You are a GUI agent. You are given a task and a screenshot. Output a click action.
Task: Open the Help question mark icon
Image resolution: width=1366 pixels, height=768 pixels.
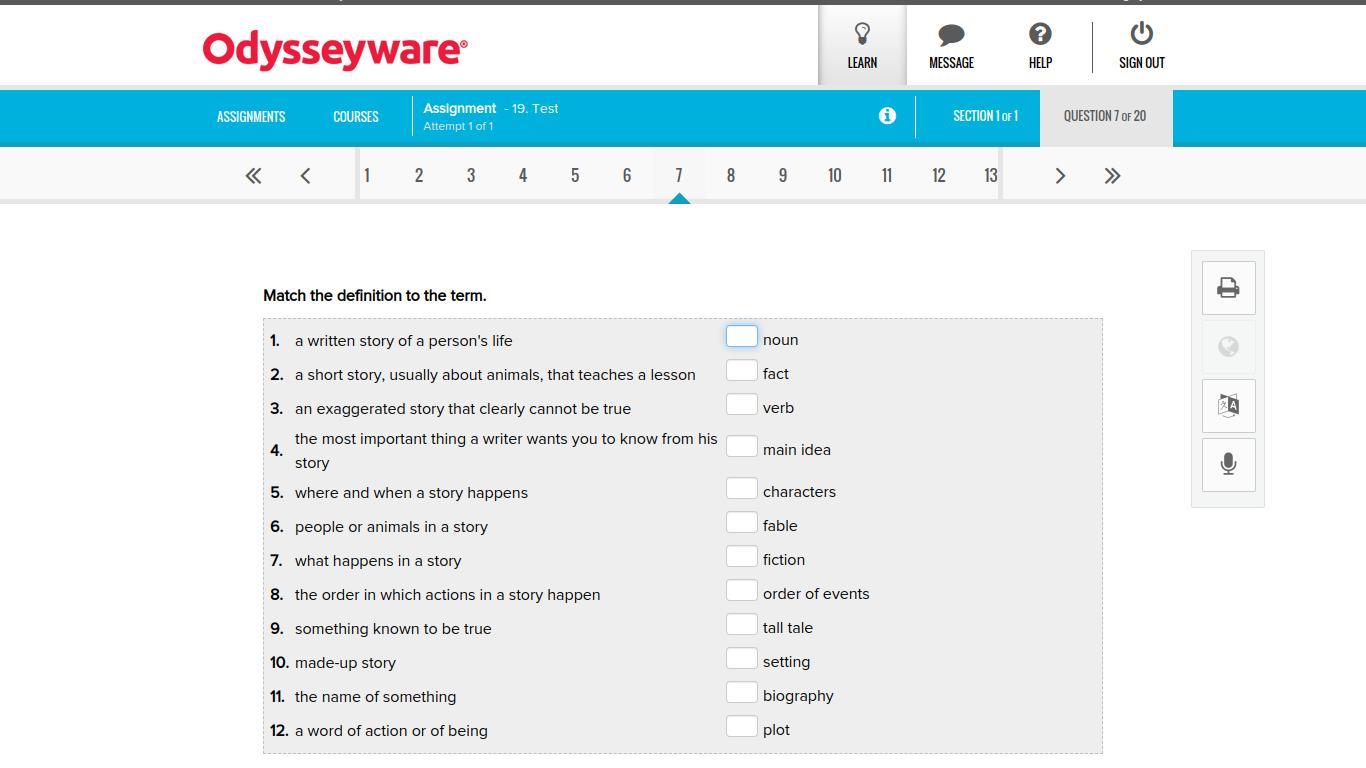click(1040, 34)
